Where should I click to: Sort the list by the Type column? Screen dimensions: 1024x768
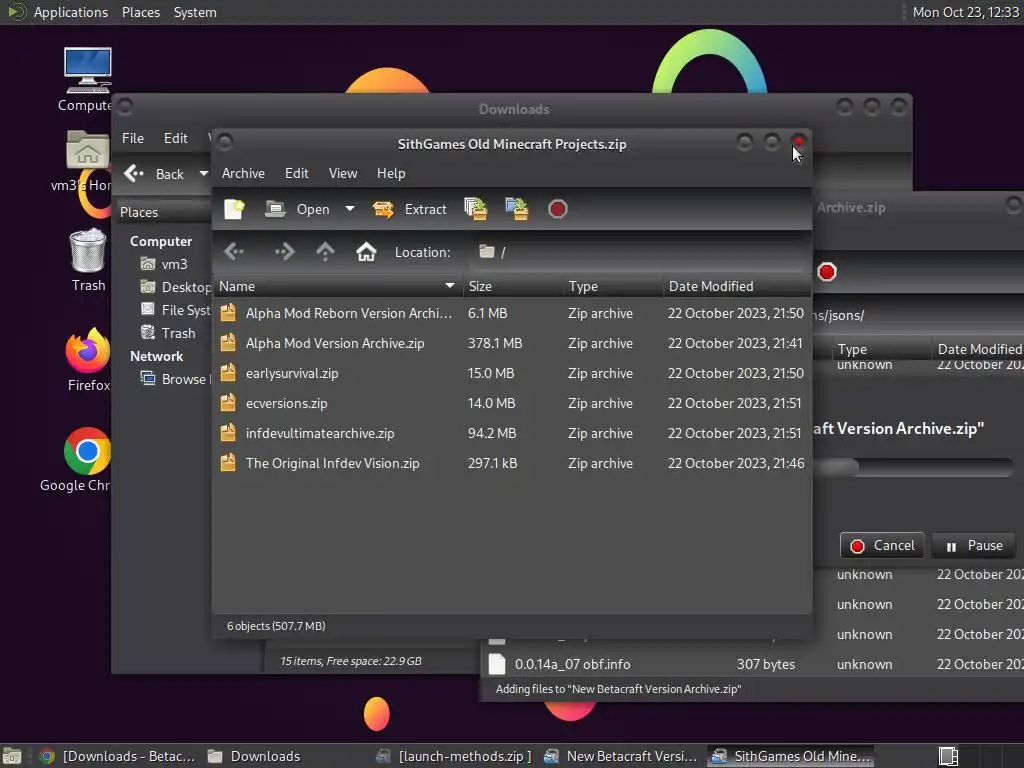point(613,286)
